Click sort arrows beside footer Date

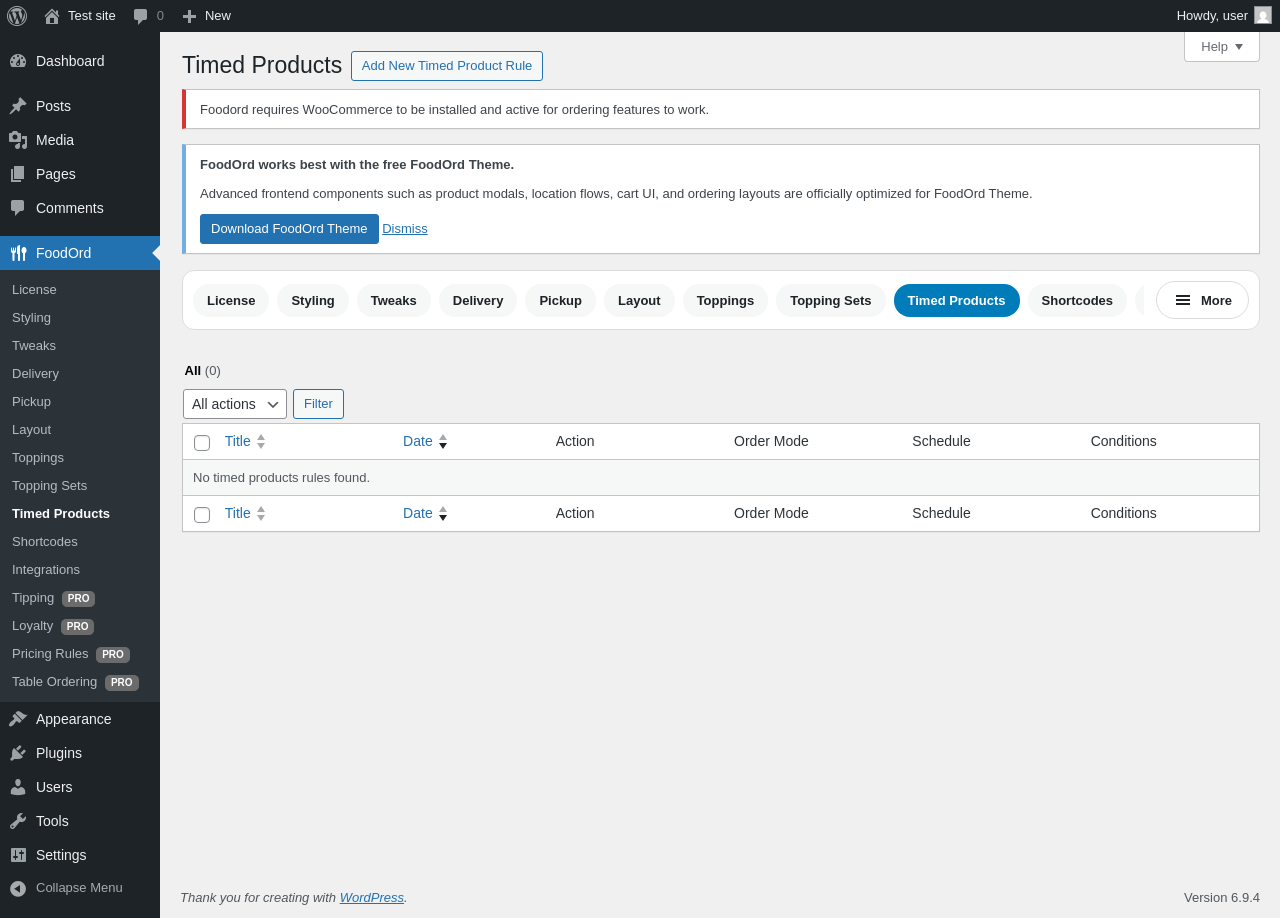(x=443, y=513)
